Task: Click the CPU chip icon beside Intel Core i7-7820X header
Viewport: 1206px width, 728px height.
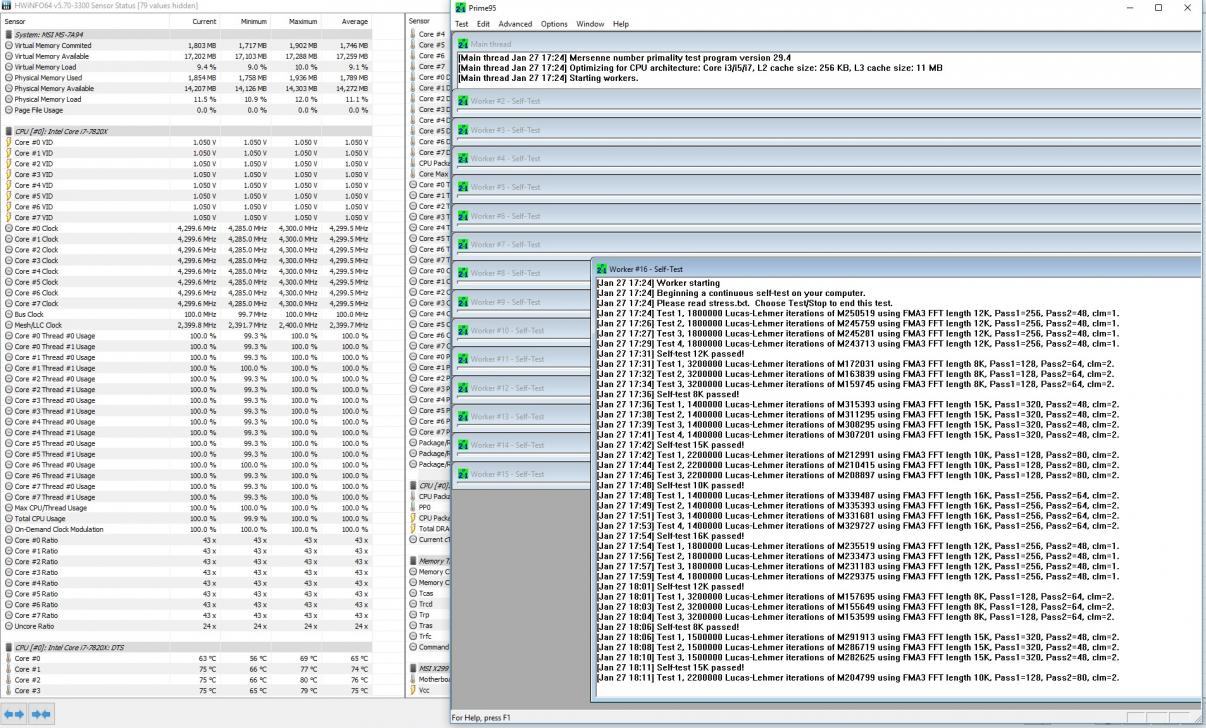Action: (x=9, y=131)
